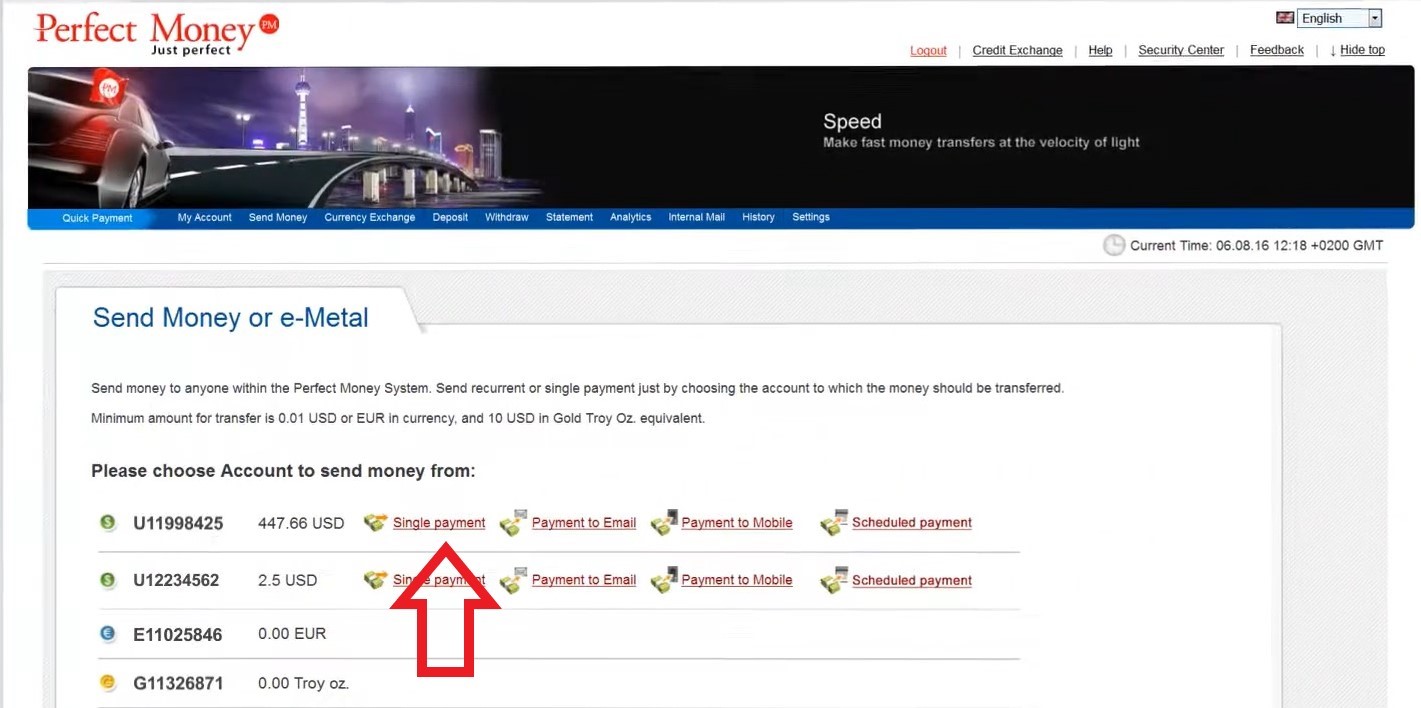Click account number G11326871

178,684
